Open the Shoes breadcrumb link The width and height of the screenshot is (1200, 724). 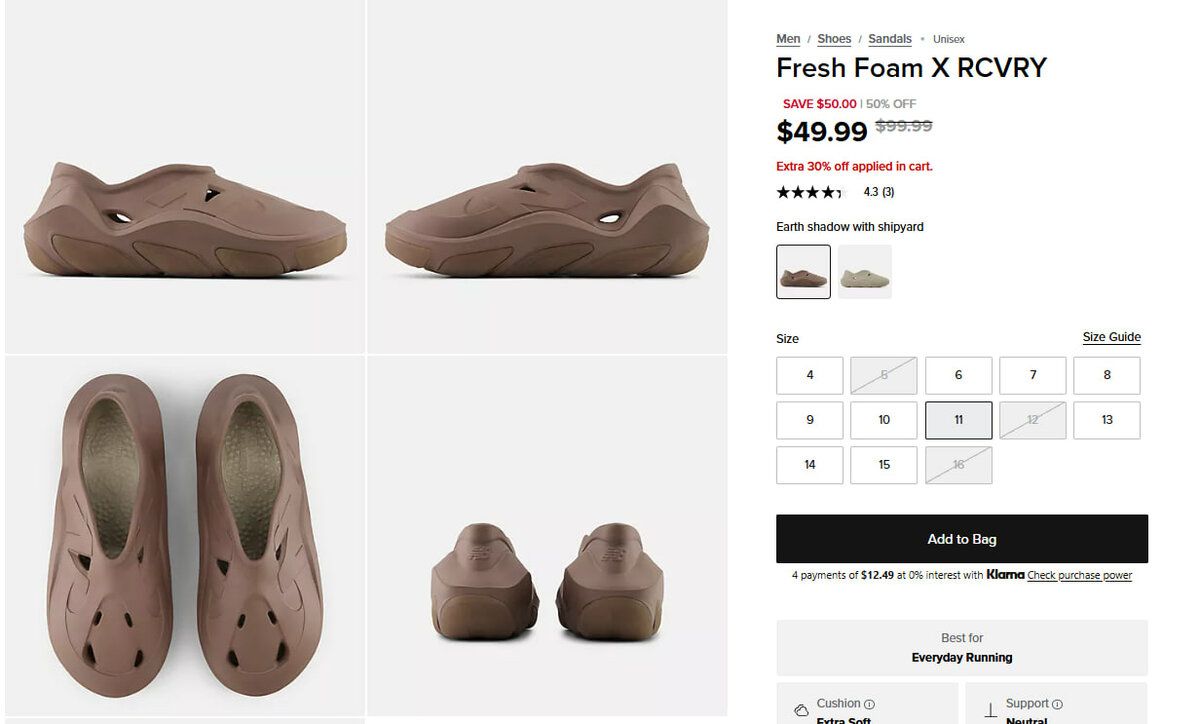coord(834,39)
